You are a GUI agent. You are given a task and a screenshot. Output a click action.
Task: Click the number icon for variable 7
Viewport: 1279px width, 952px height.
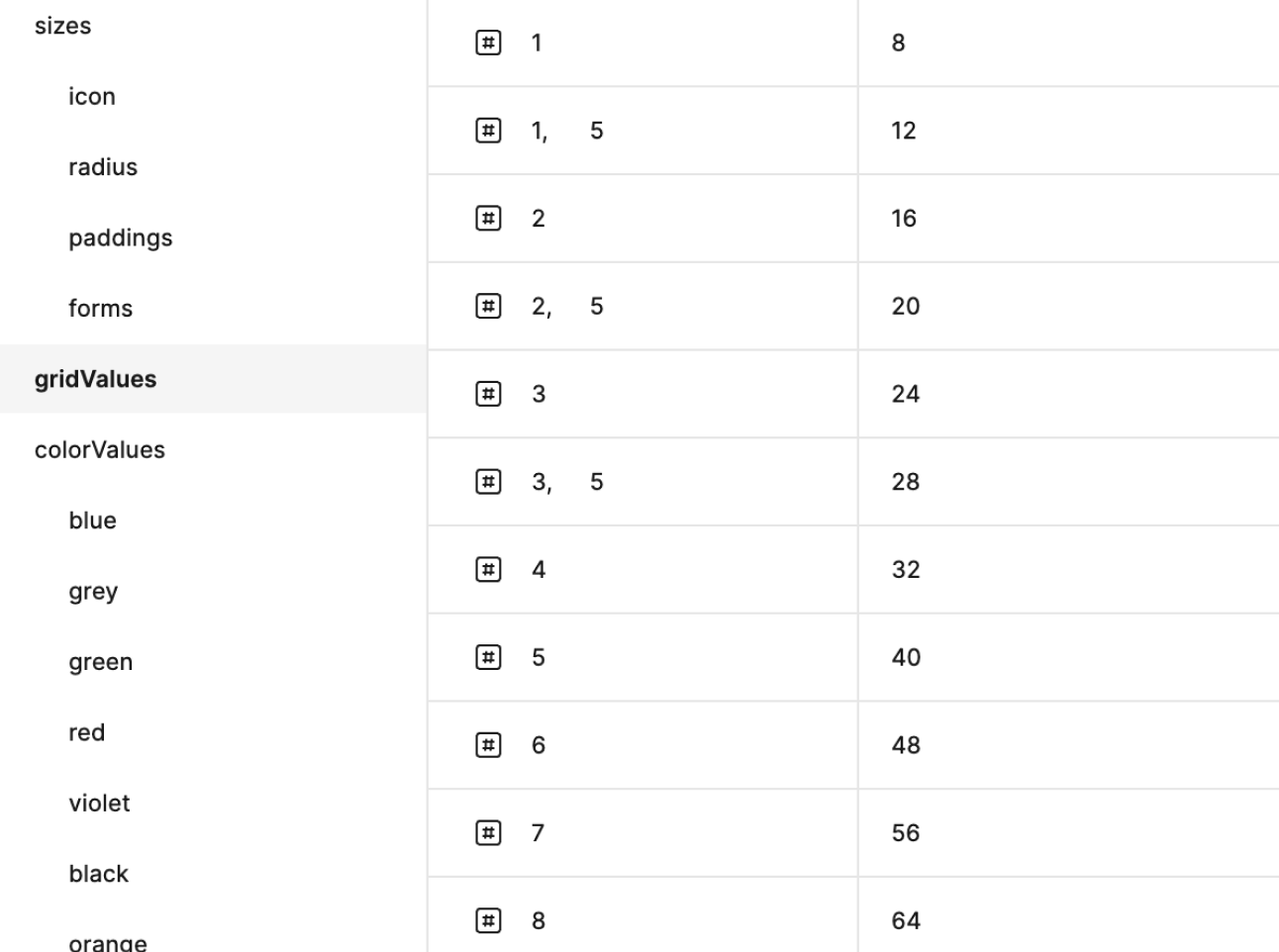click(488, 832)
